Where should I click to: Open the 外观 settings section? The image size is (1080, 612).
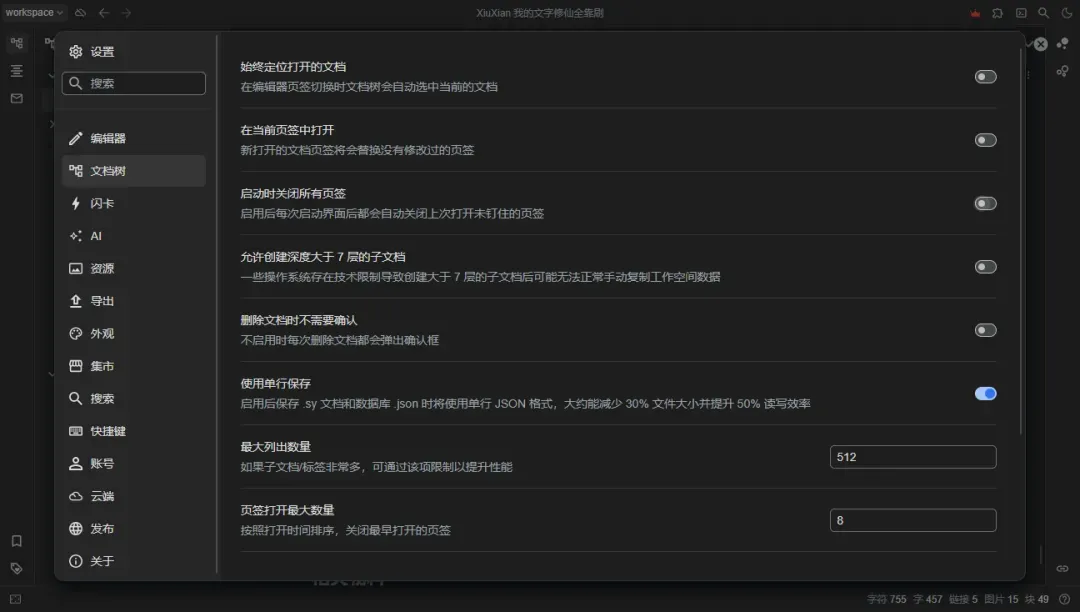point(134,334)
